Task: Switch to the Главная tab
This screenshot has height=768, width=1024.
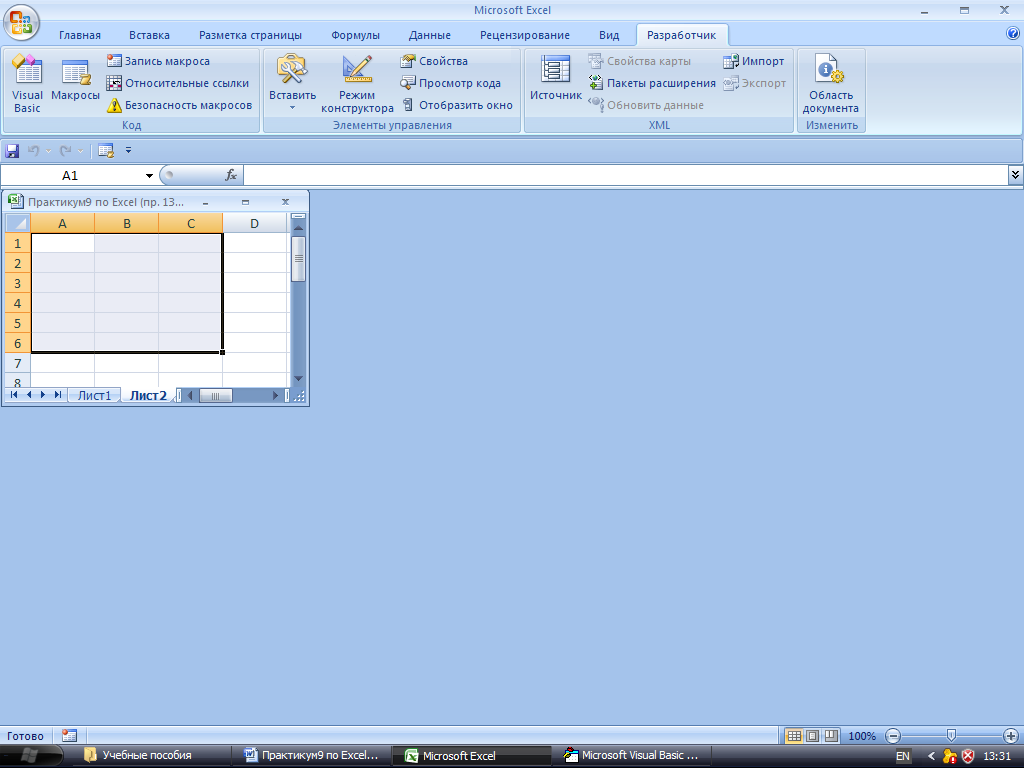Action: coord(80,35)
